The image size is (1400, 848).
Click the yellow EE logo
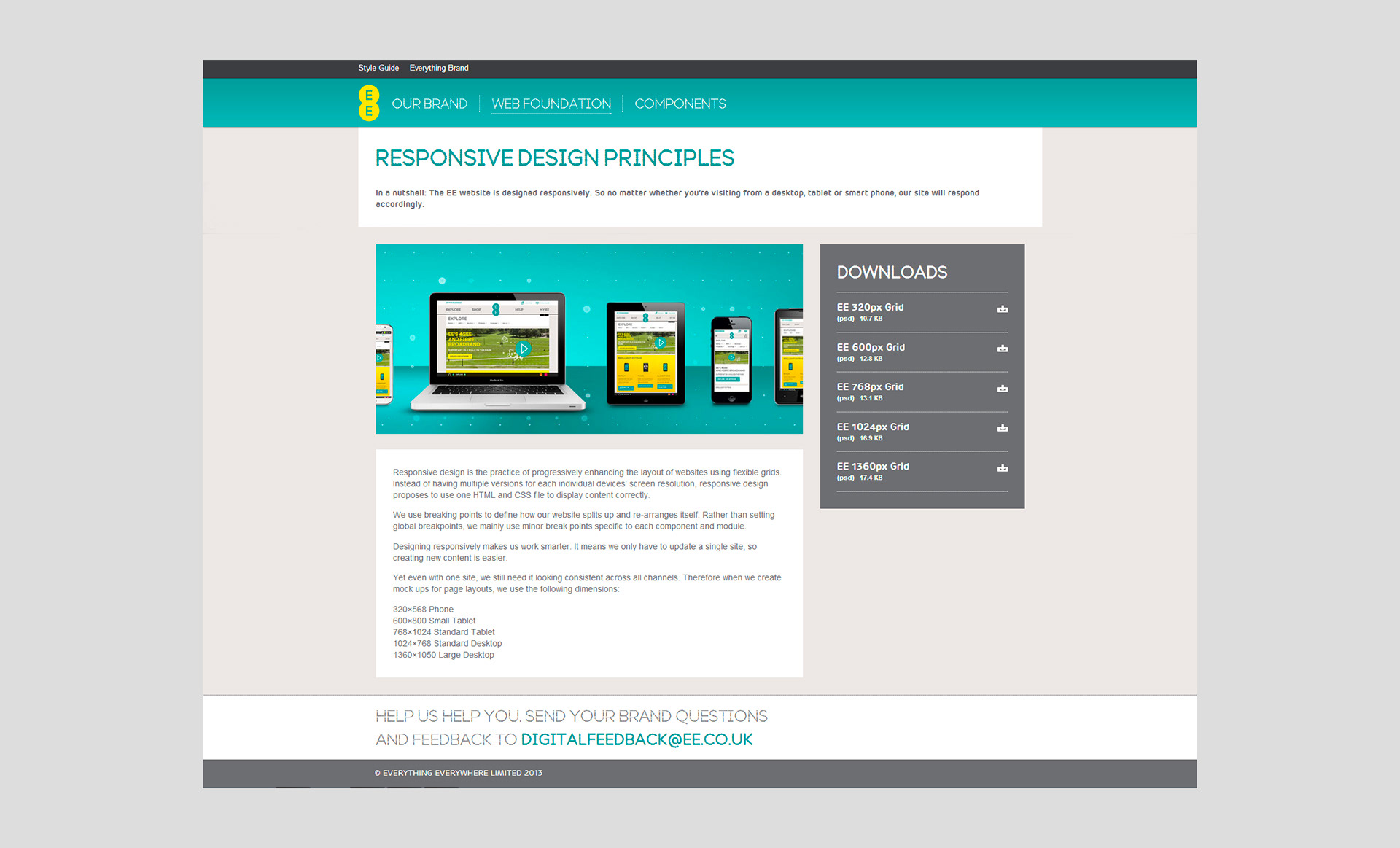(x=369, y=103)
